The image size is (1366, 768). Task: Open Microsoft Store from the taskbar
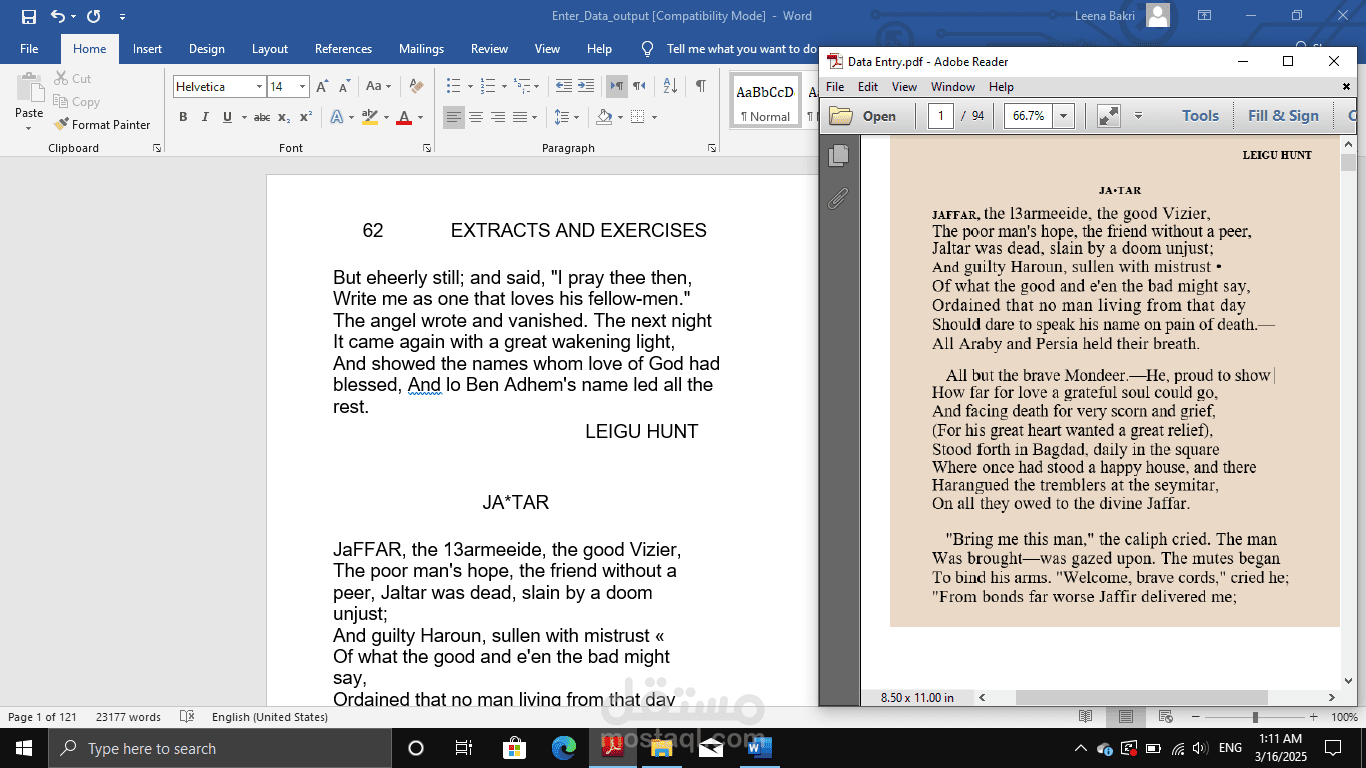coord(515,748)
